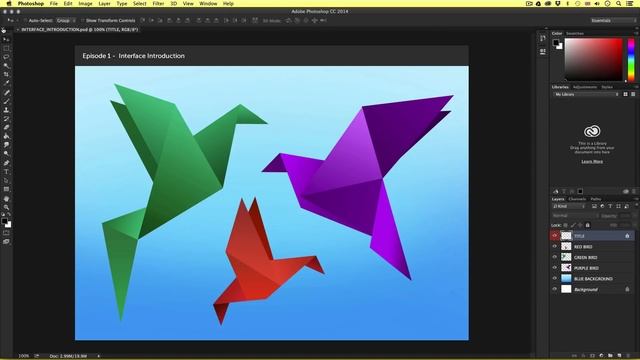Click the Lock all icon in Layers panel
640x360 pixels.
coord(587,225)
